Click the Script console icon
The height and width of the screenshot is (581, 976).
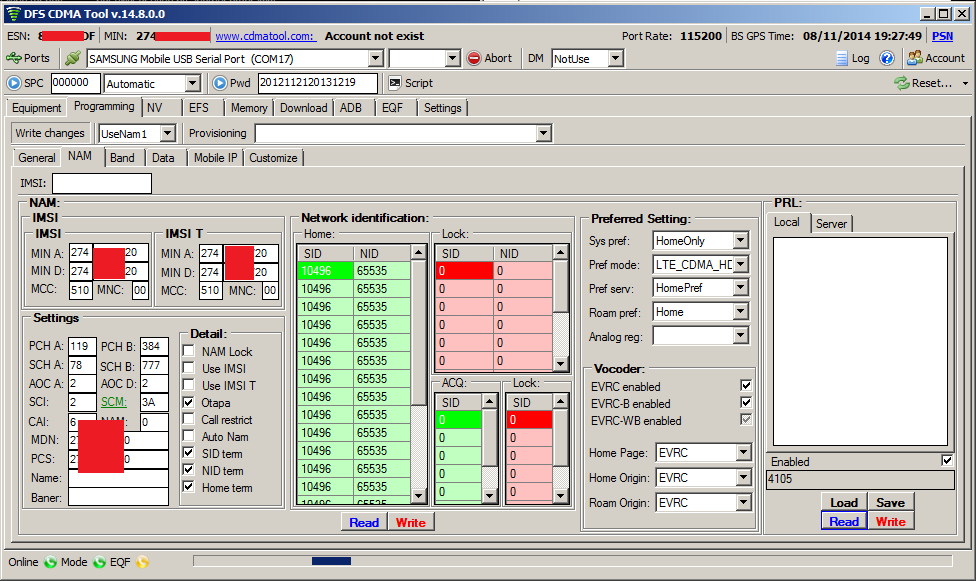coord(395,83)
